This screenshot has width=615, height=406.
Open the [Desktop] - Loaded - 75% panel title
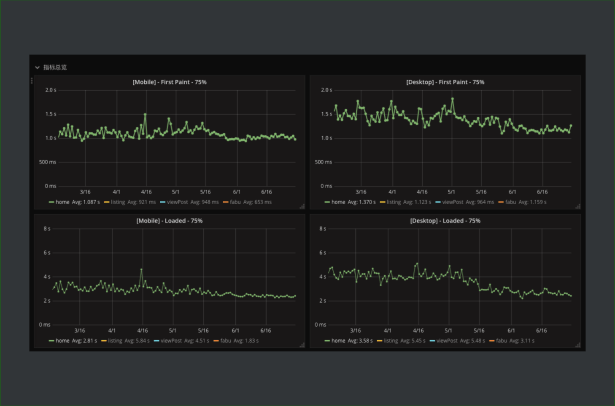[445, 221]
